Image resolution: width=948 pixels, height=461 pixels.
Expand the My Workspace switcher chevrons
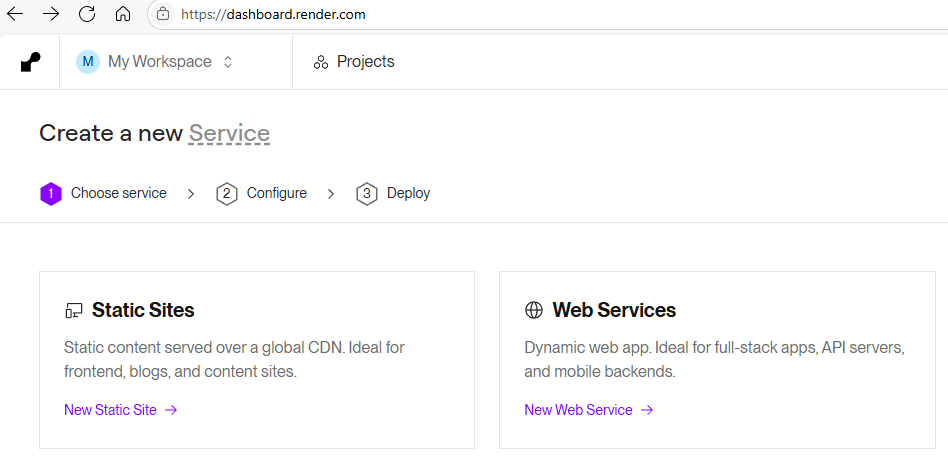point(228,62)
